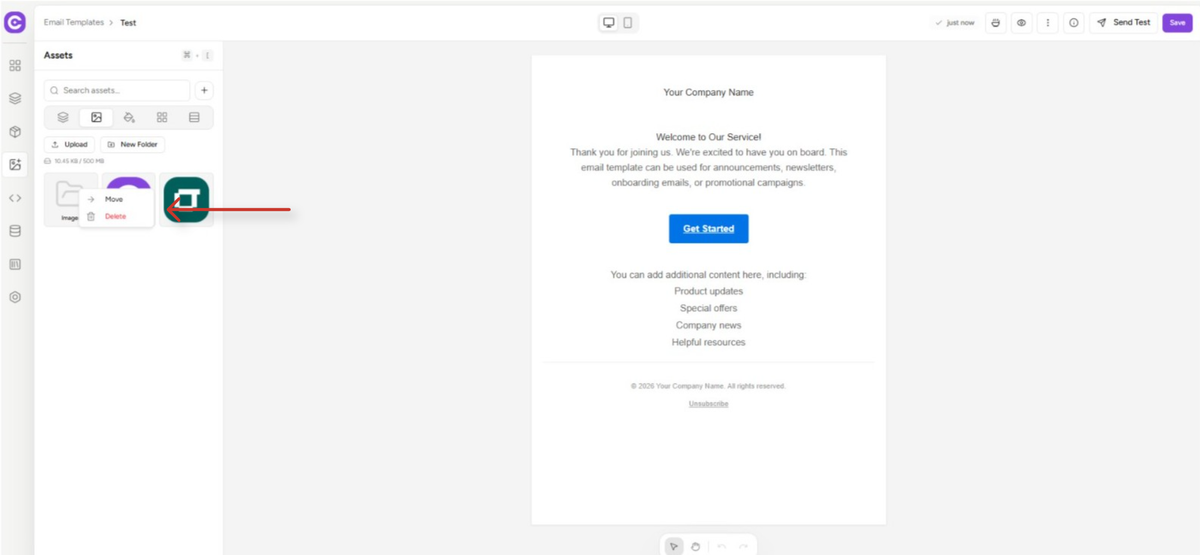The image size is (1200, 555).
Task: Choose the hand pan tool at bottom
Action: [x=695, y=546]
